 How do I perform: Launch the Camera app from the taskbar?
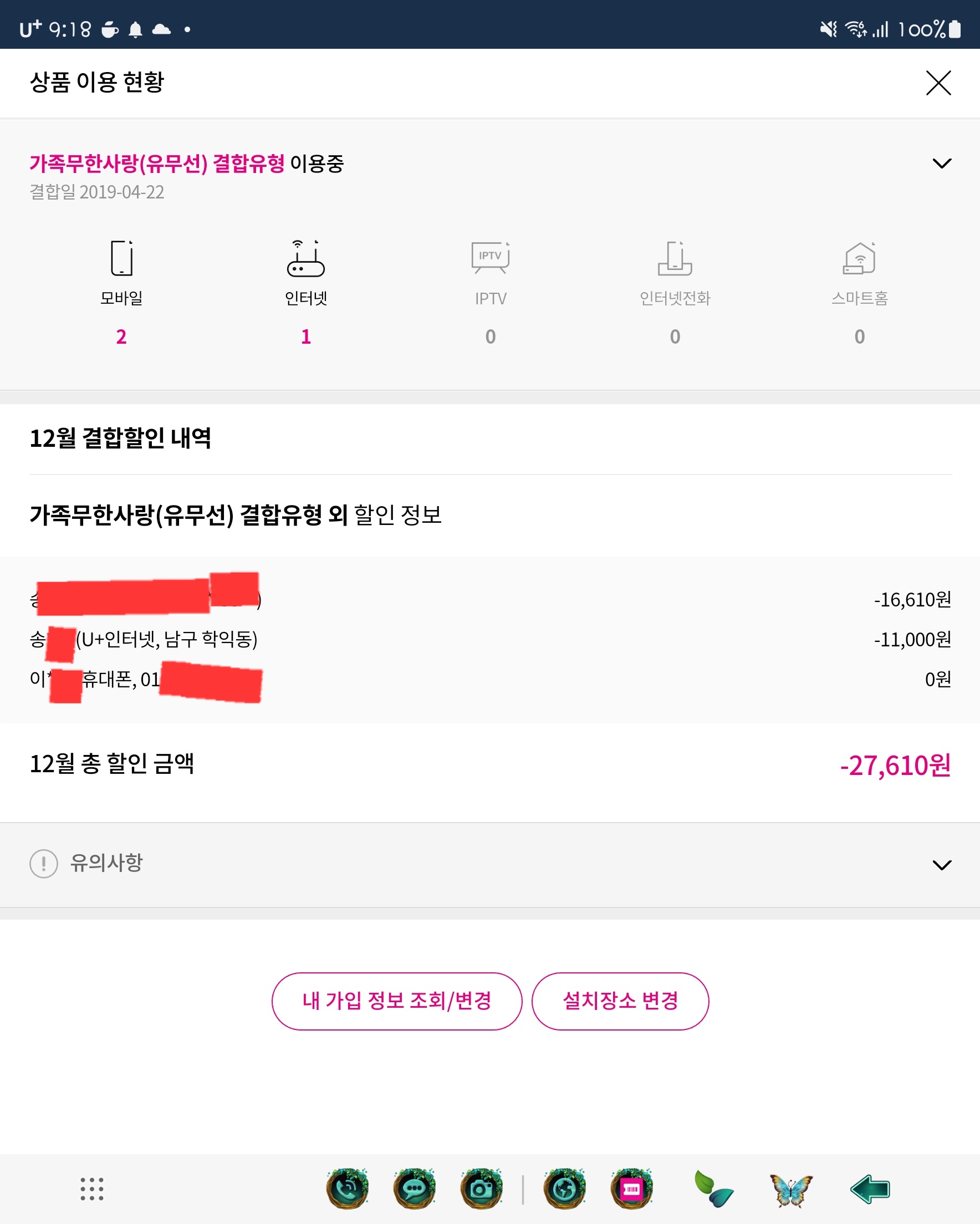(482, 1188)
